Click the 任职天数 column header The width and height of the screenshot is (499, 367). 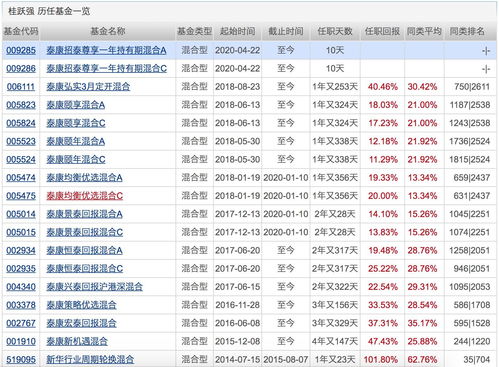[335, 32]
